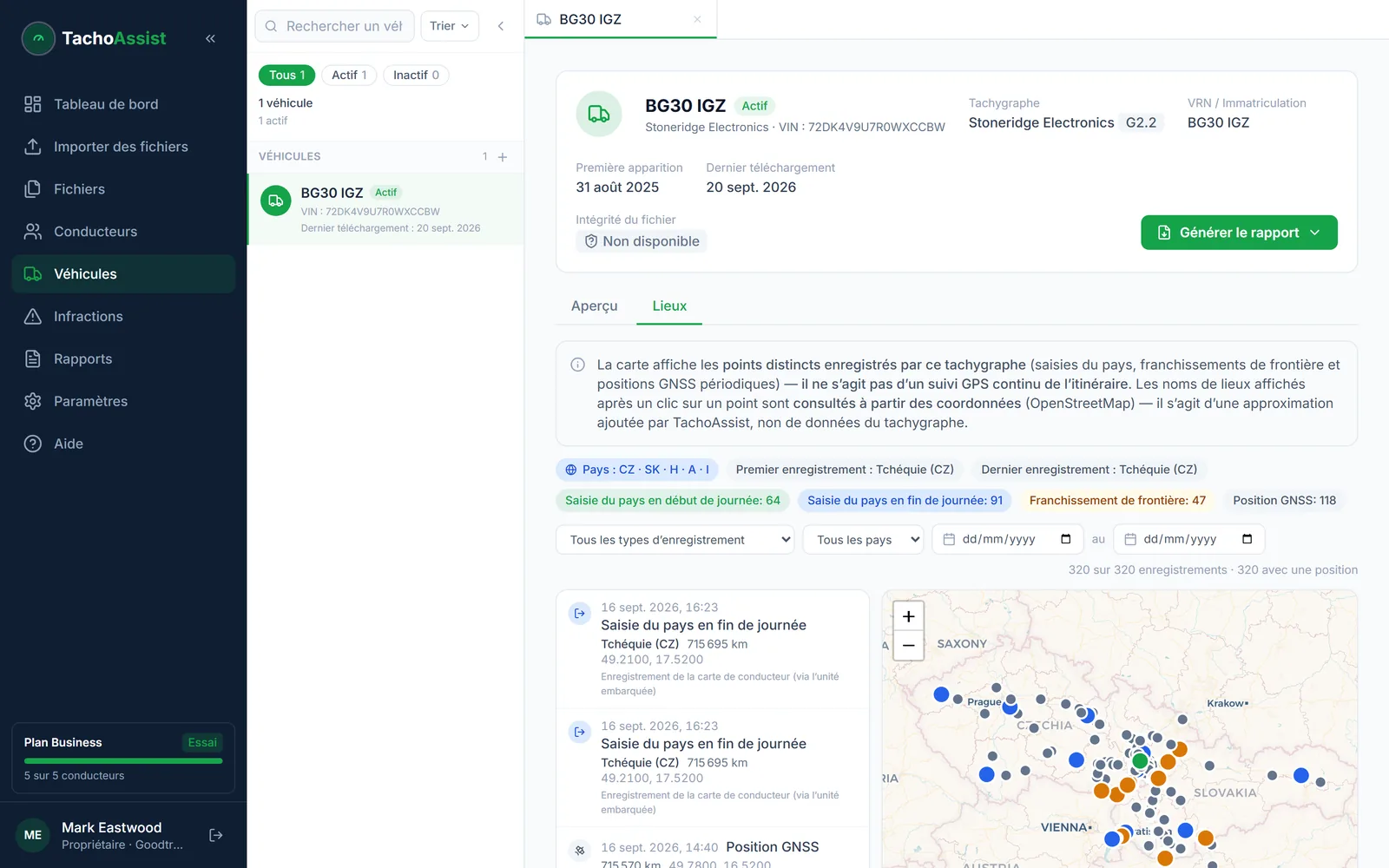Focus the vehicle search field
1389x868 pixels.
[334, 26]
